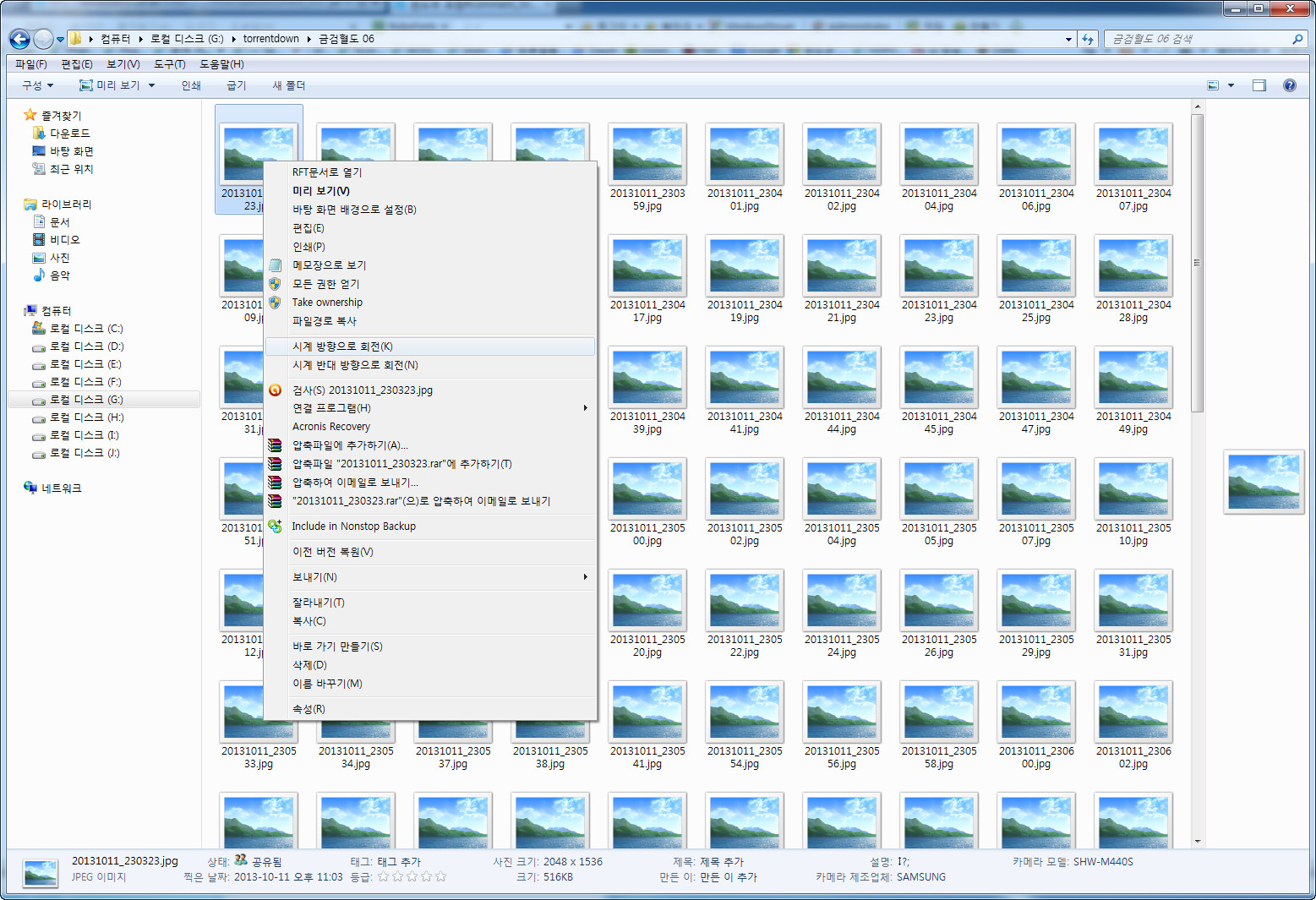Expand 보내기(N) submenu
The image size is (1316, 900).
click(429, 577)
